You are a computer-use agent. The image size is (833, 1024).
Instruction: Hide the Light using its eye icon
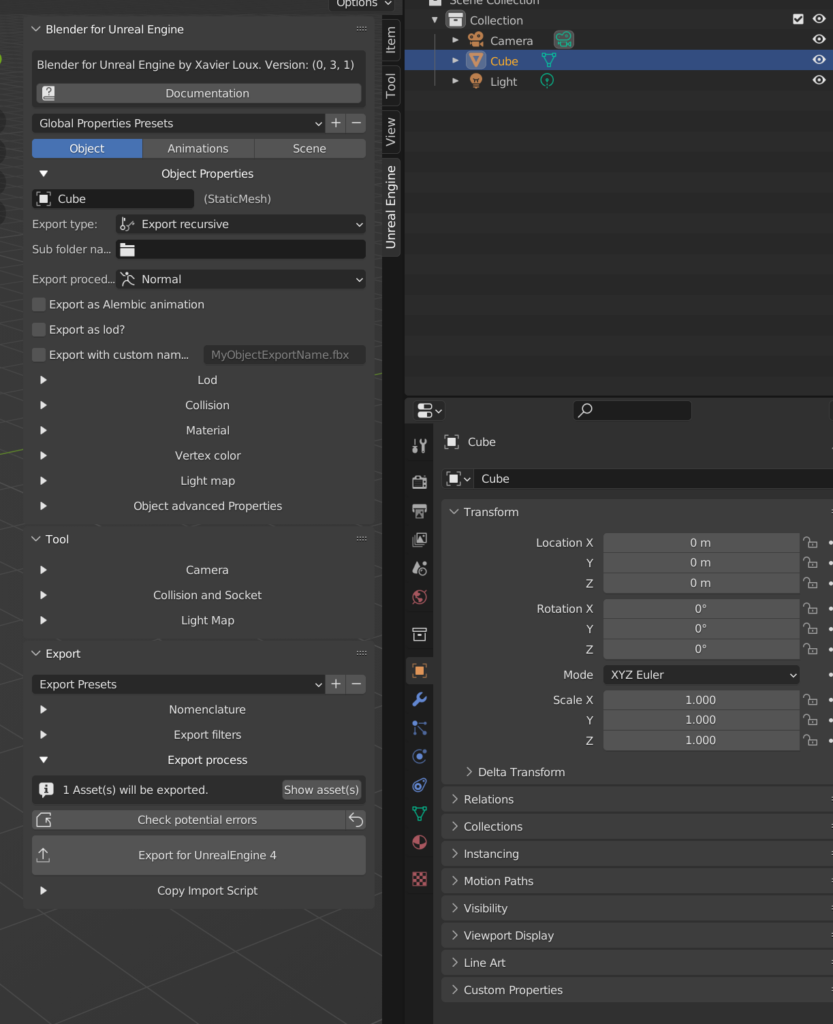point(819,80)
